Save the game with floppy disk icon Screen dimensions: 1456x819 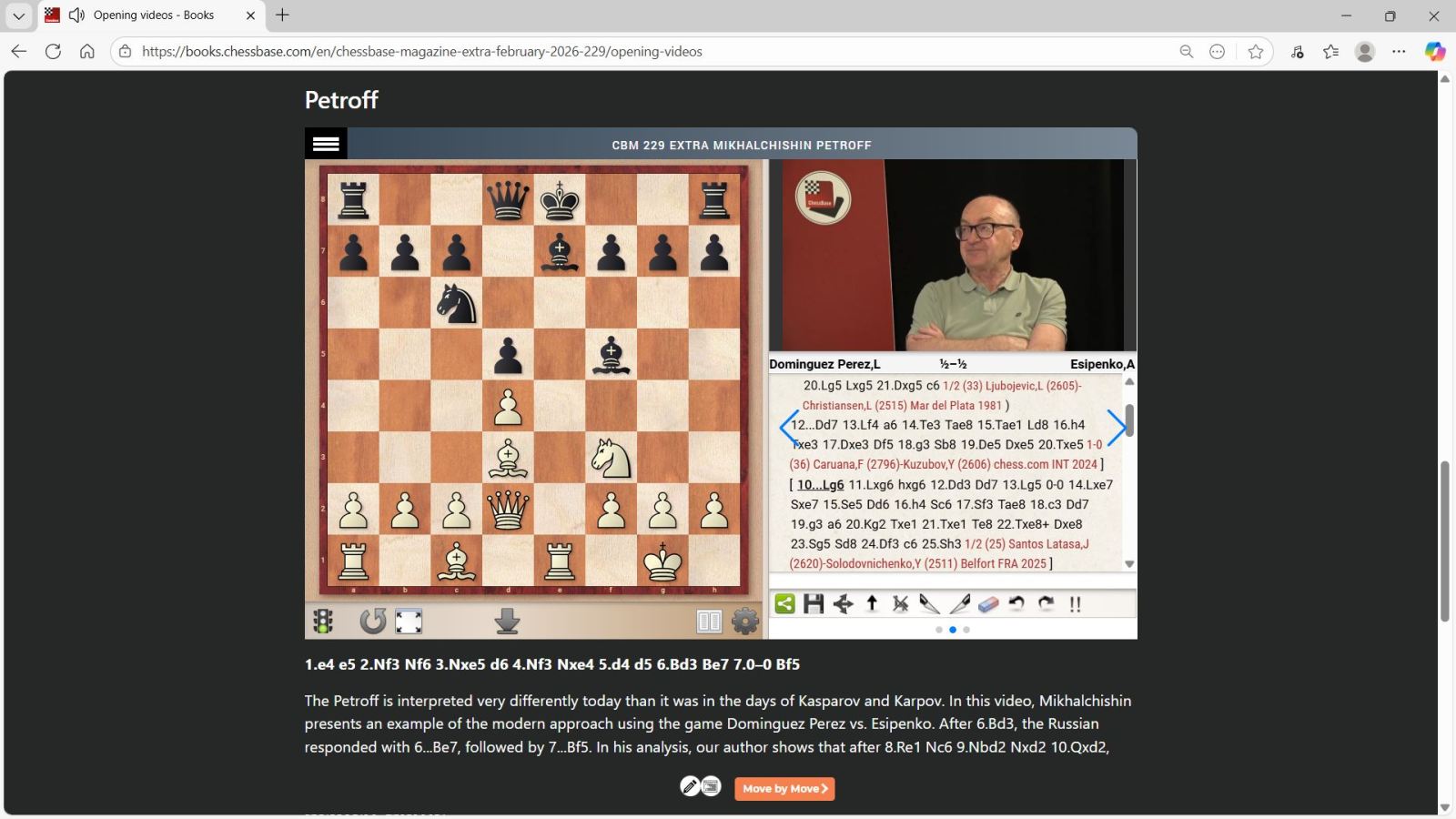point(814,604)
